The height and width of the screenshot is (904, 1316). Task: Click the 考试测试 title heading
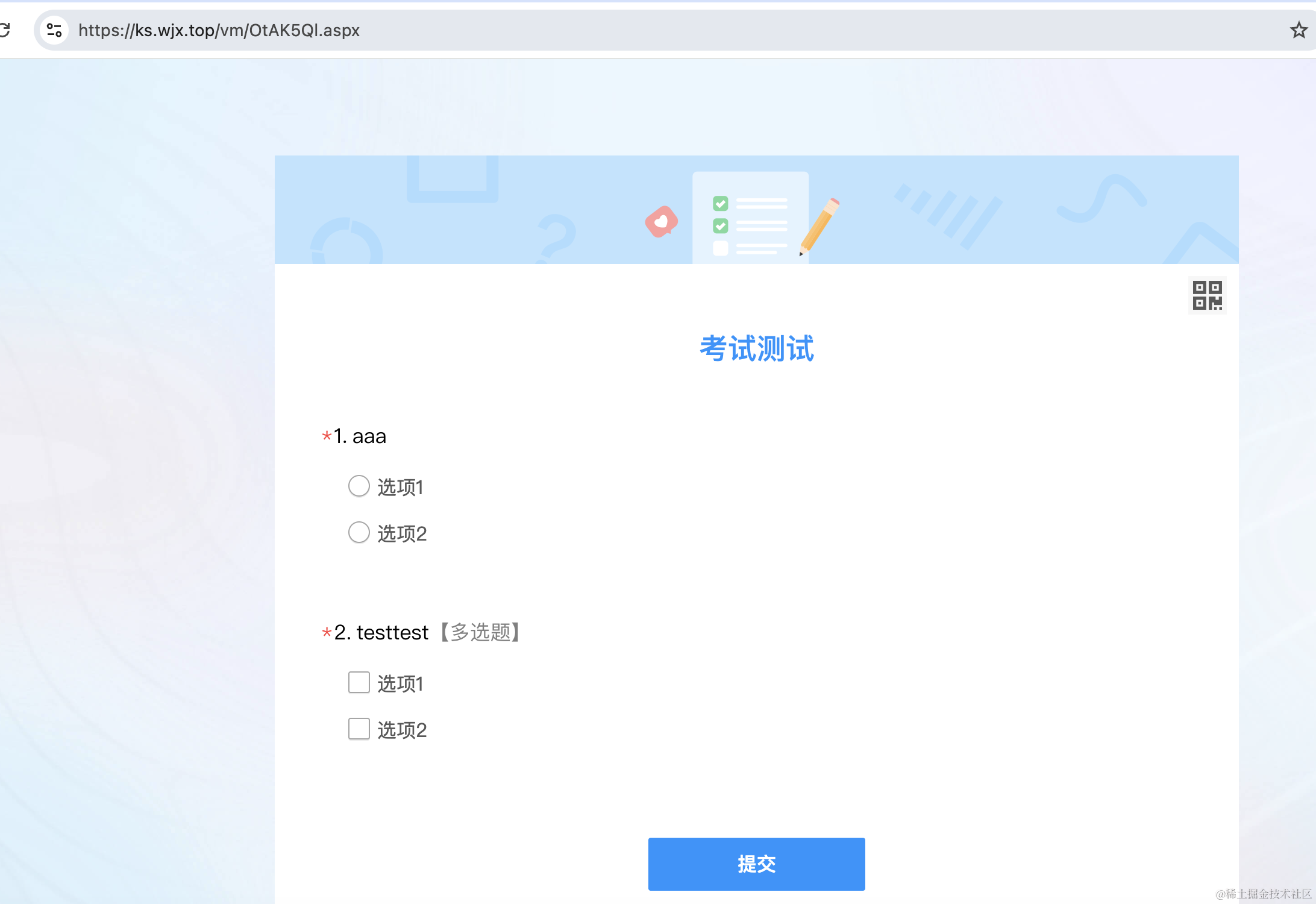[756, 348]
